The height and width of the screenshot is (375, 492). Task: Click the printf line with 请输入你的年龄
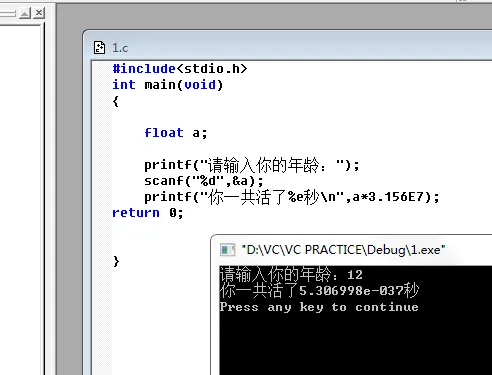pos(252,165)
